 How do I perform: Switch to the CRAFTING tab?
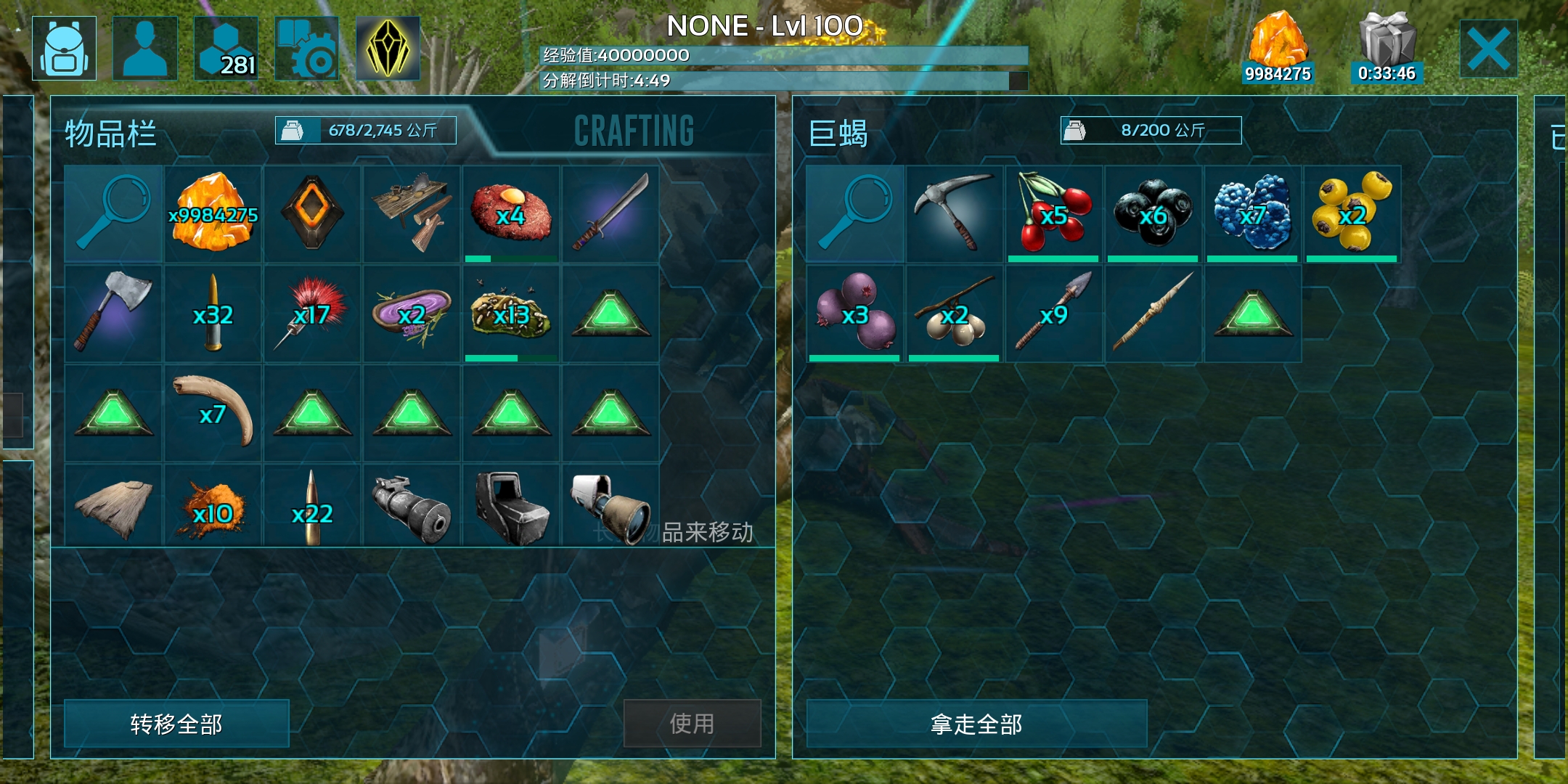coord(634,131)
